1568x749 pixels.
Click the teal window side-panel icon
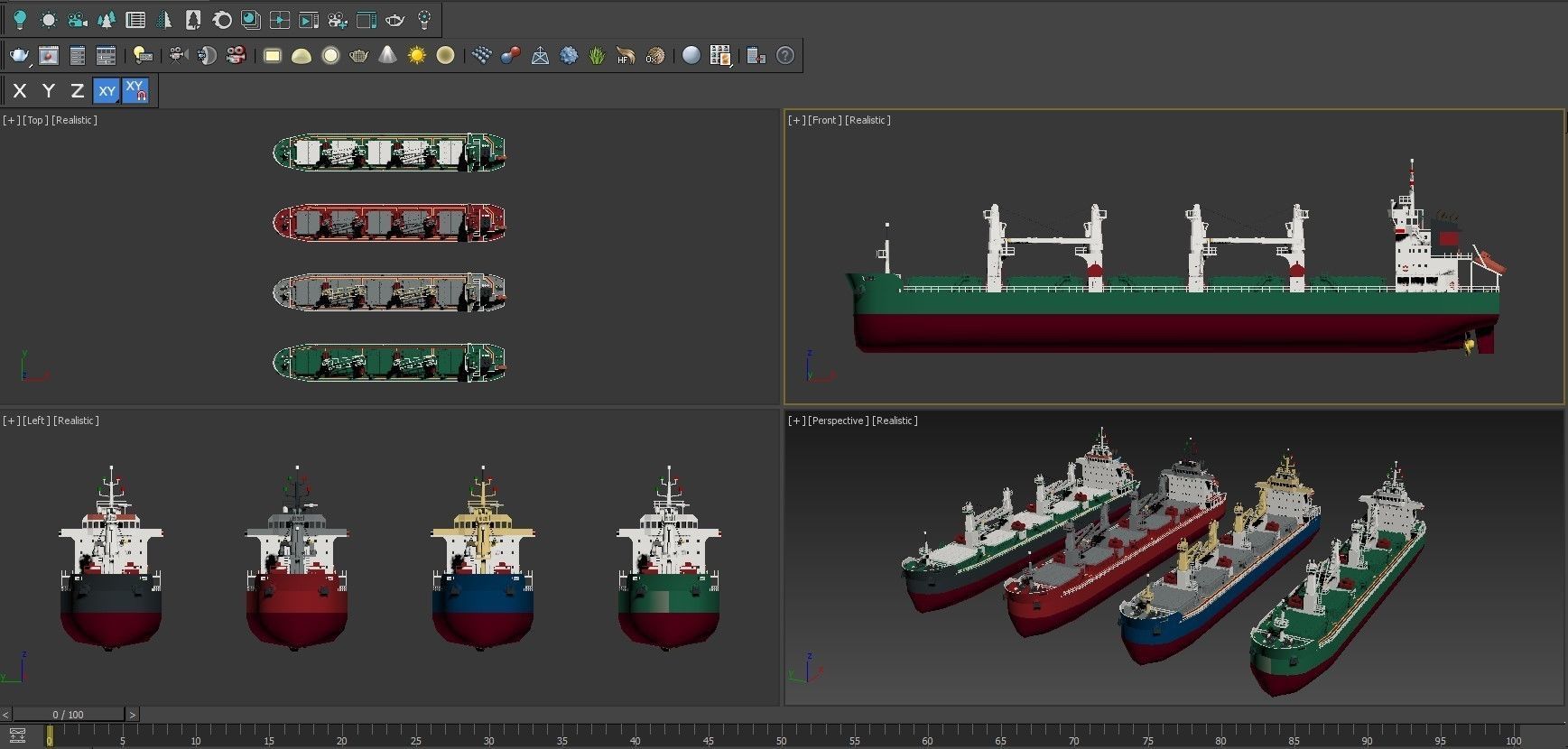[366, 19]
